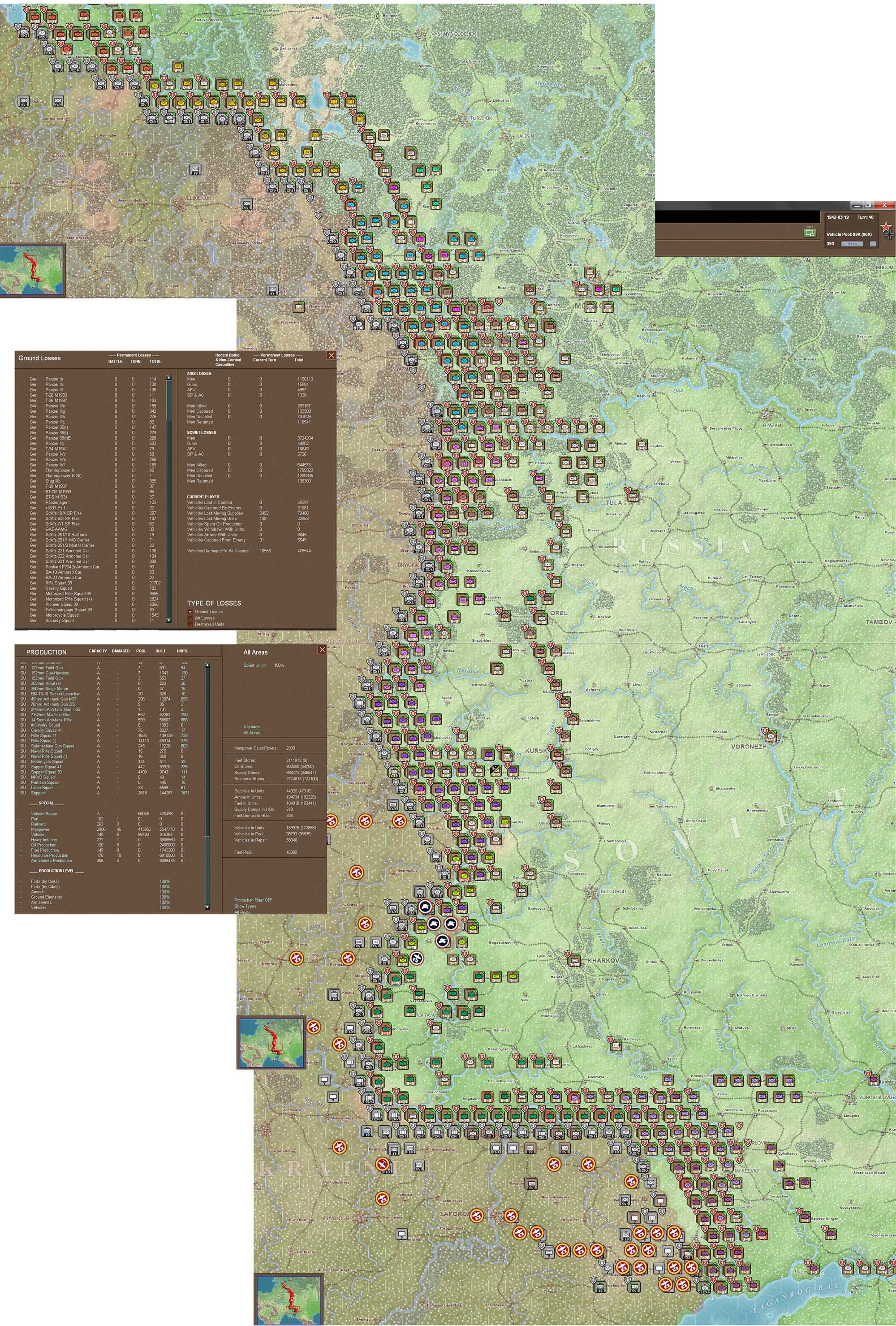896x1326 pixels.
Task: Click the Soviet Union area link
Action: (x=254, y=665)
